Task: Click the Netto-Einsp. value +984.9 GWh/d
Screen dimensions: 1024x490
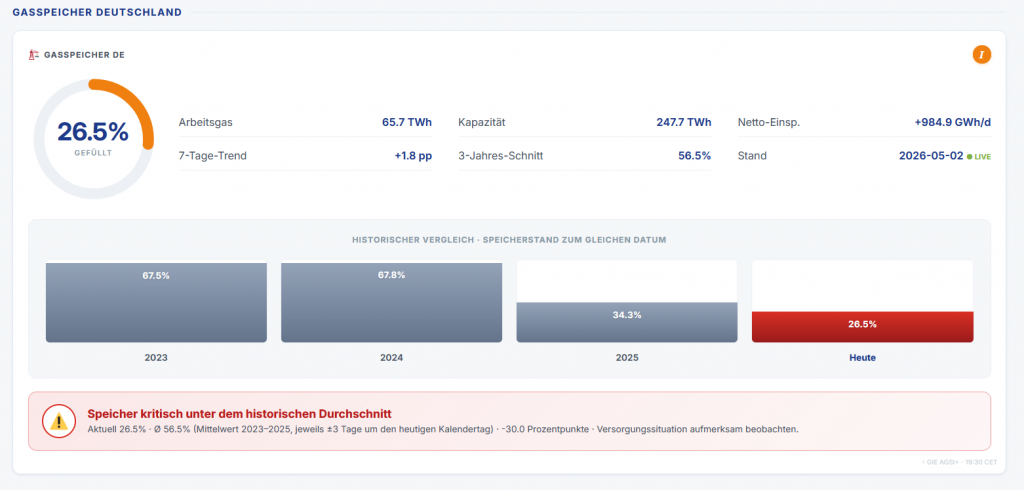Action: pyautogui.click(x=953, y=122)
